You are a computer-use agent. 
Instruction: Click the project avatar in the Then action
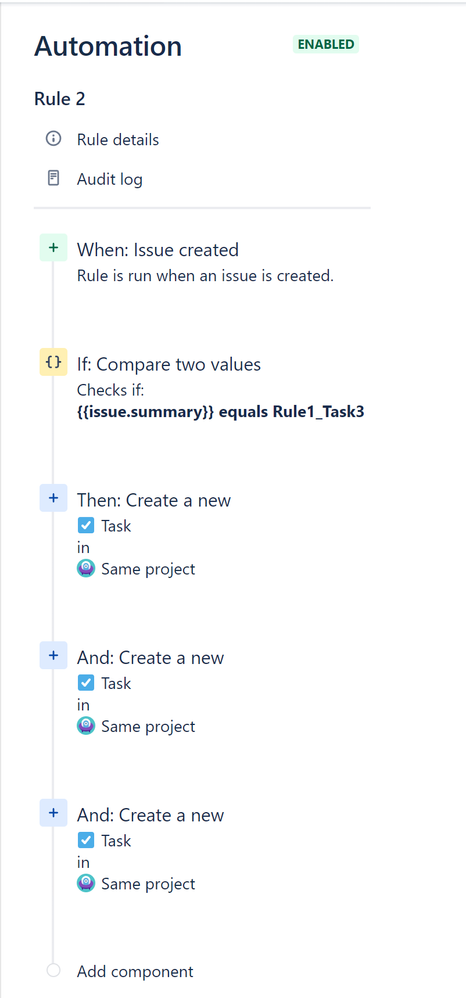[x=86, y=568]
